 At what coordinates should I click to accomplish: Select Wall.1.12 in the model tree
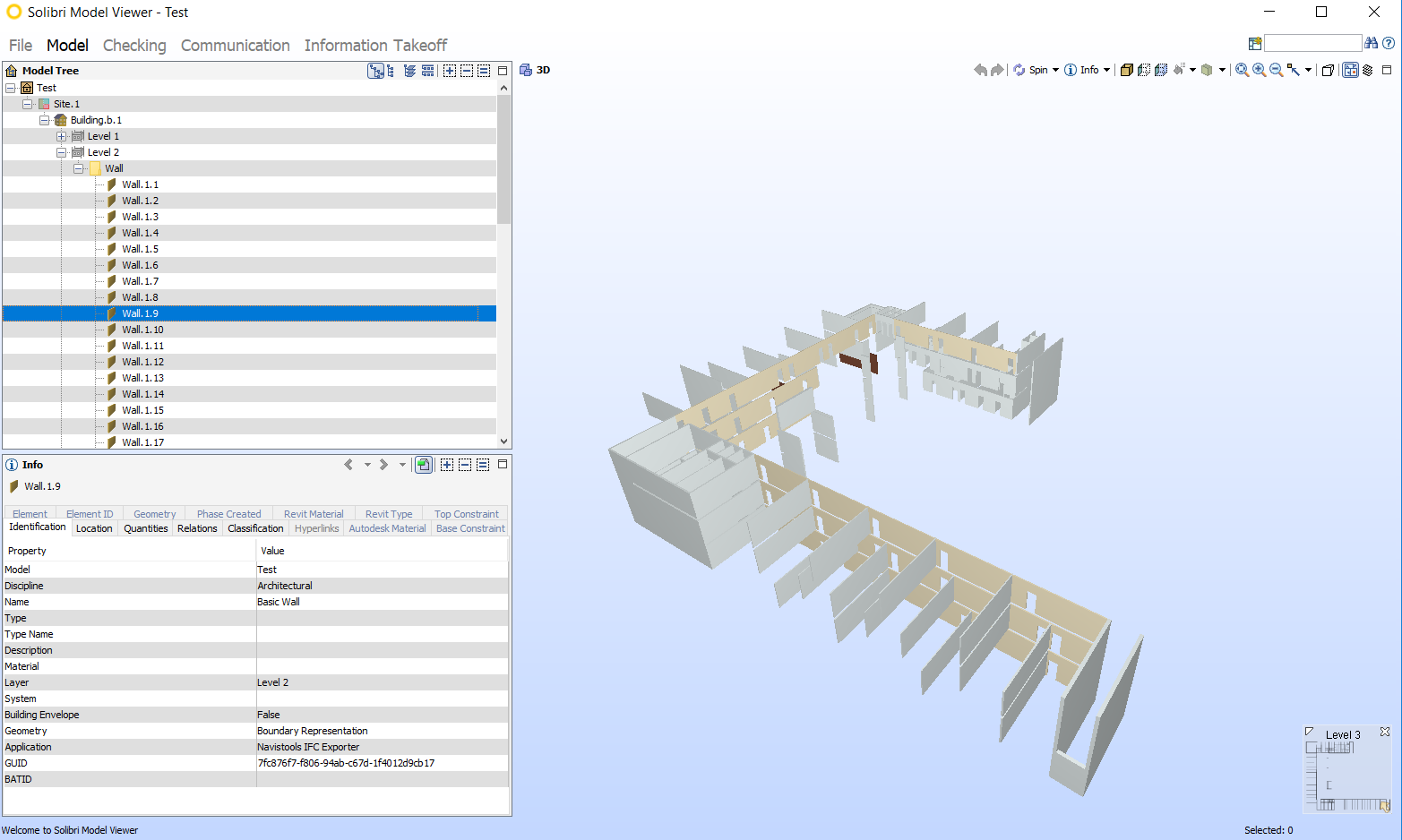(x=142, y=361)
